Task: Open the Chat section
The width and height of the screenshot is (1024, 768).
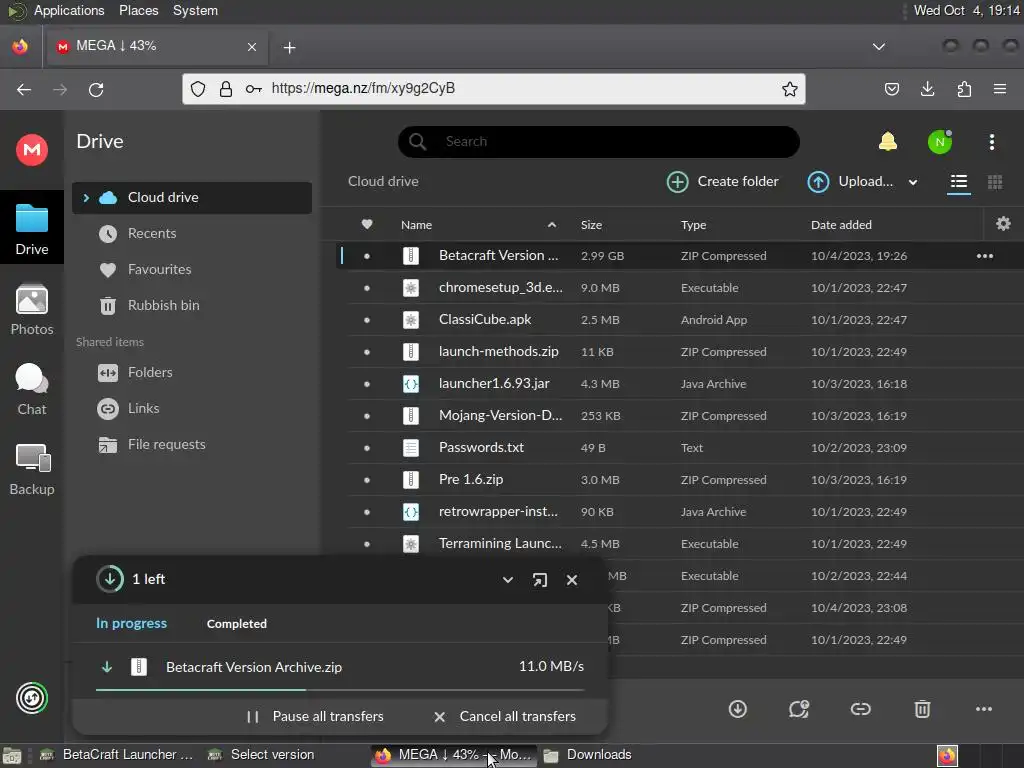Action: pyautogui.click(x=31, y=390)
